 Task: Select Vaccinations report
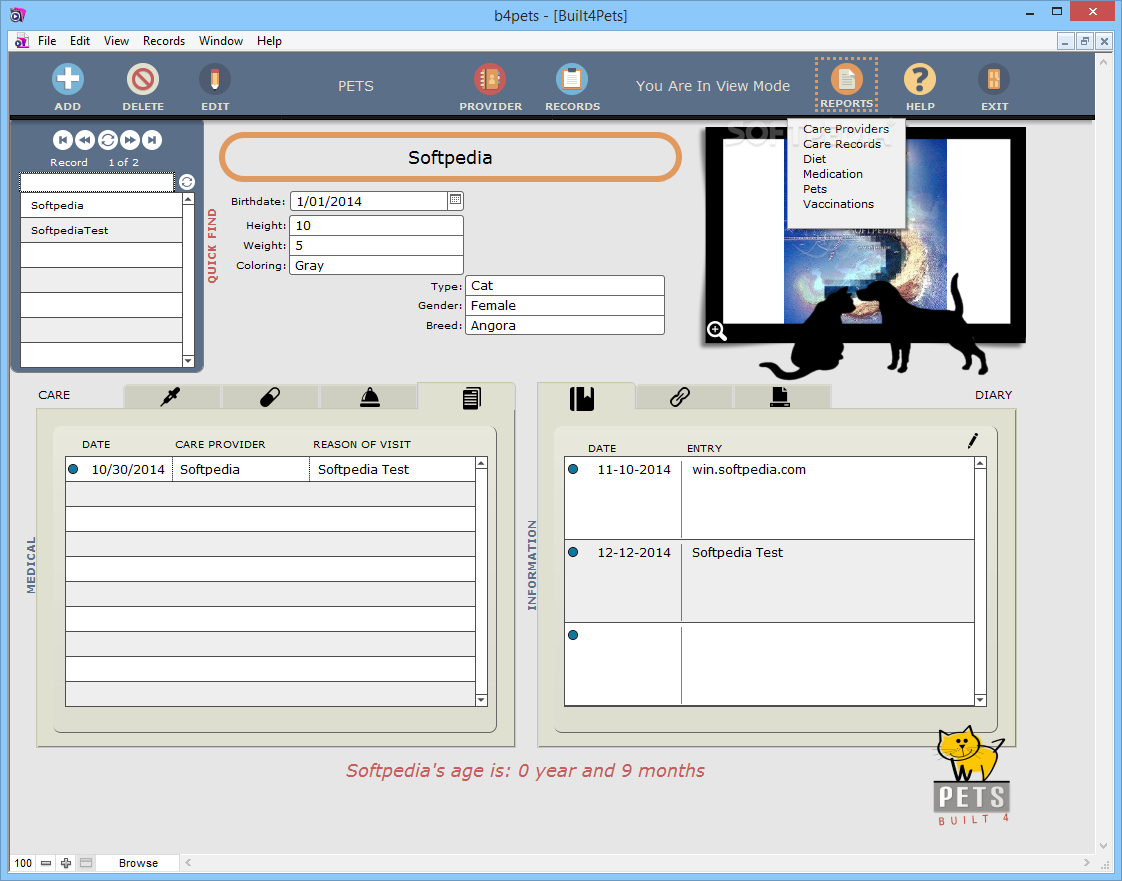[839, 204]
